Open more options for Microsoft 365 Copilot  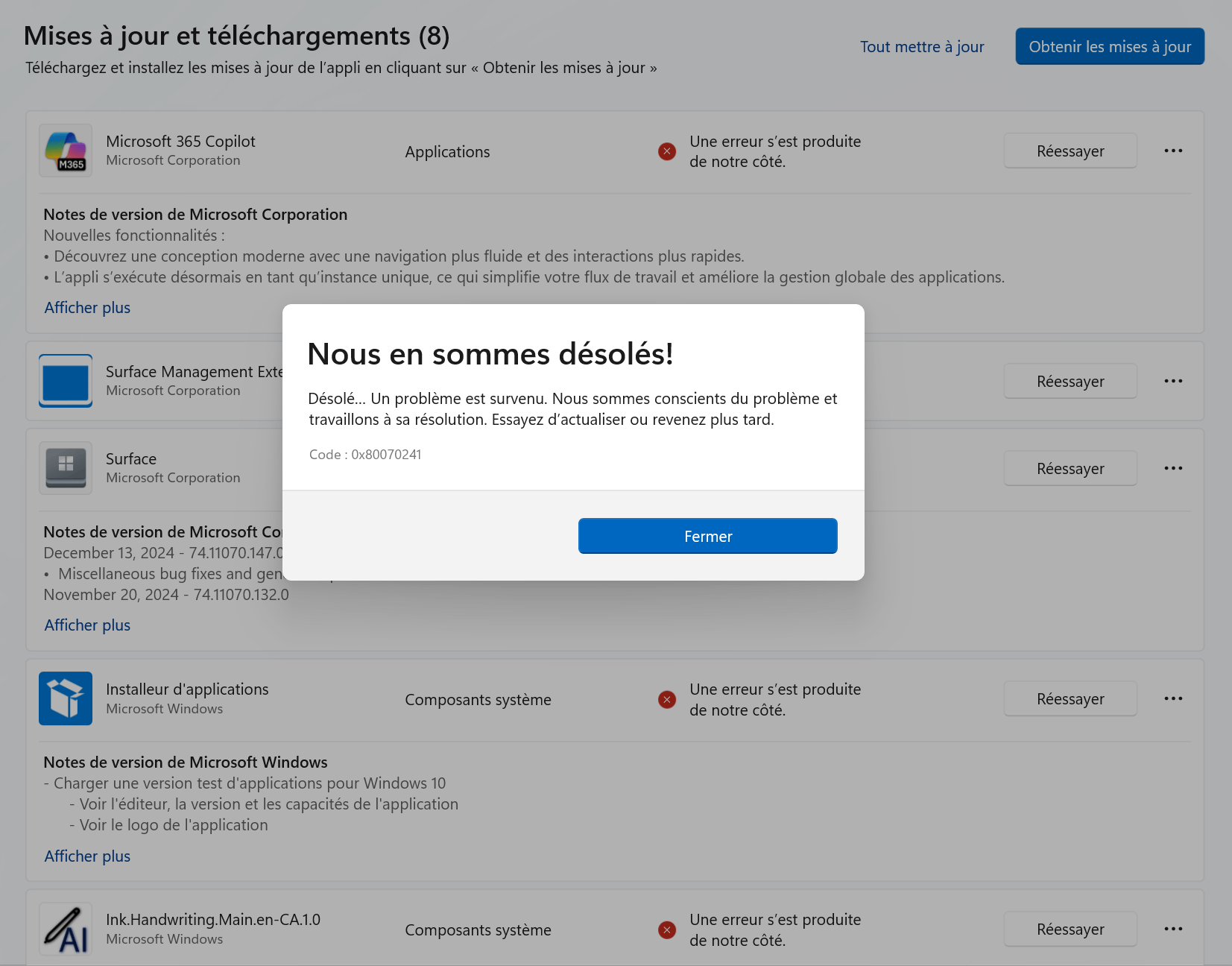tap(1173, 151)
